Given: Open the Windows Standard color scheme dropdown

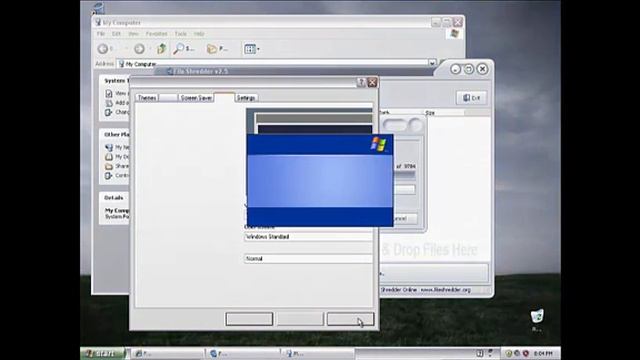Looking at the screenshot, I should pyautogui.click(x=308, y=237).
